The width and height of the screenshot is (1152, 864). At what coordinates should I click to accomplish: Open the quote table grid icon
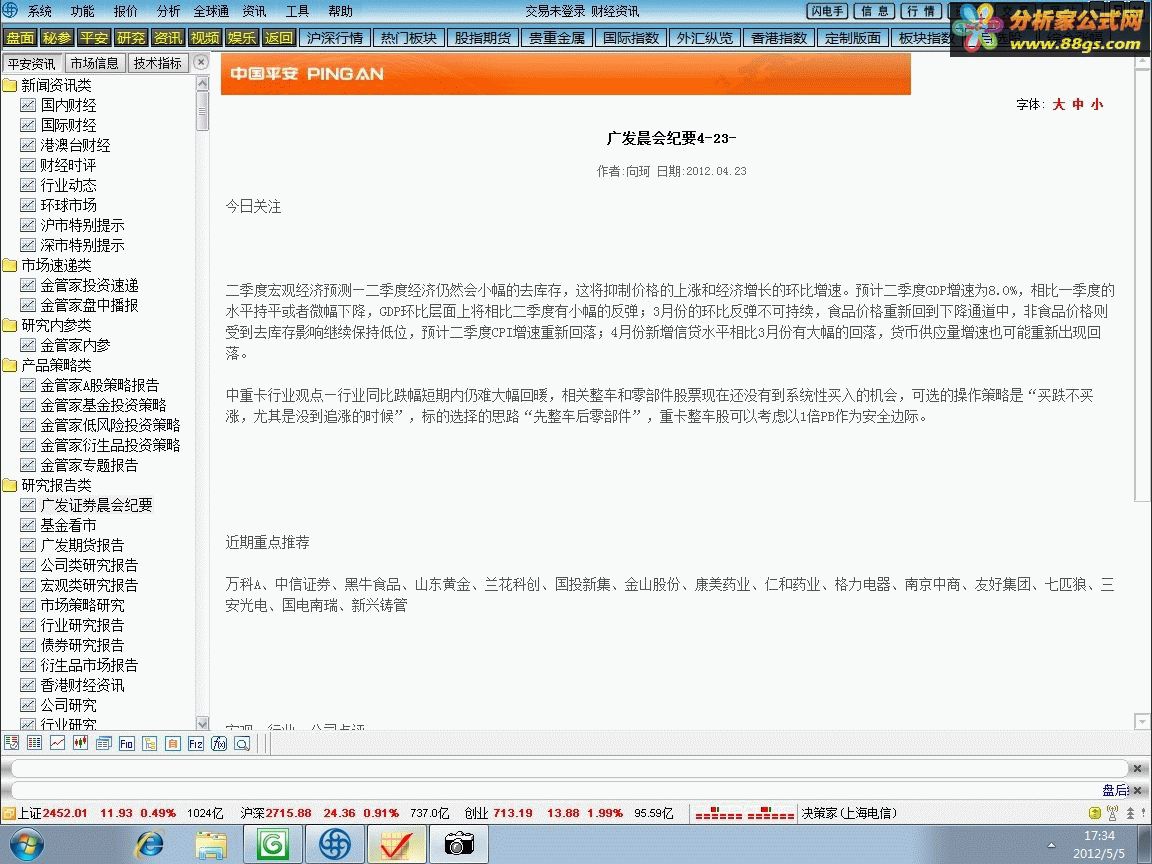pos(34,744)
